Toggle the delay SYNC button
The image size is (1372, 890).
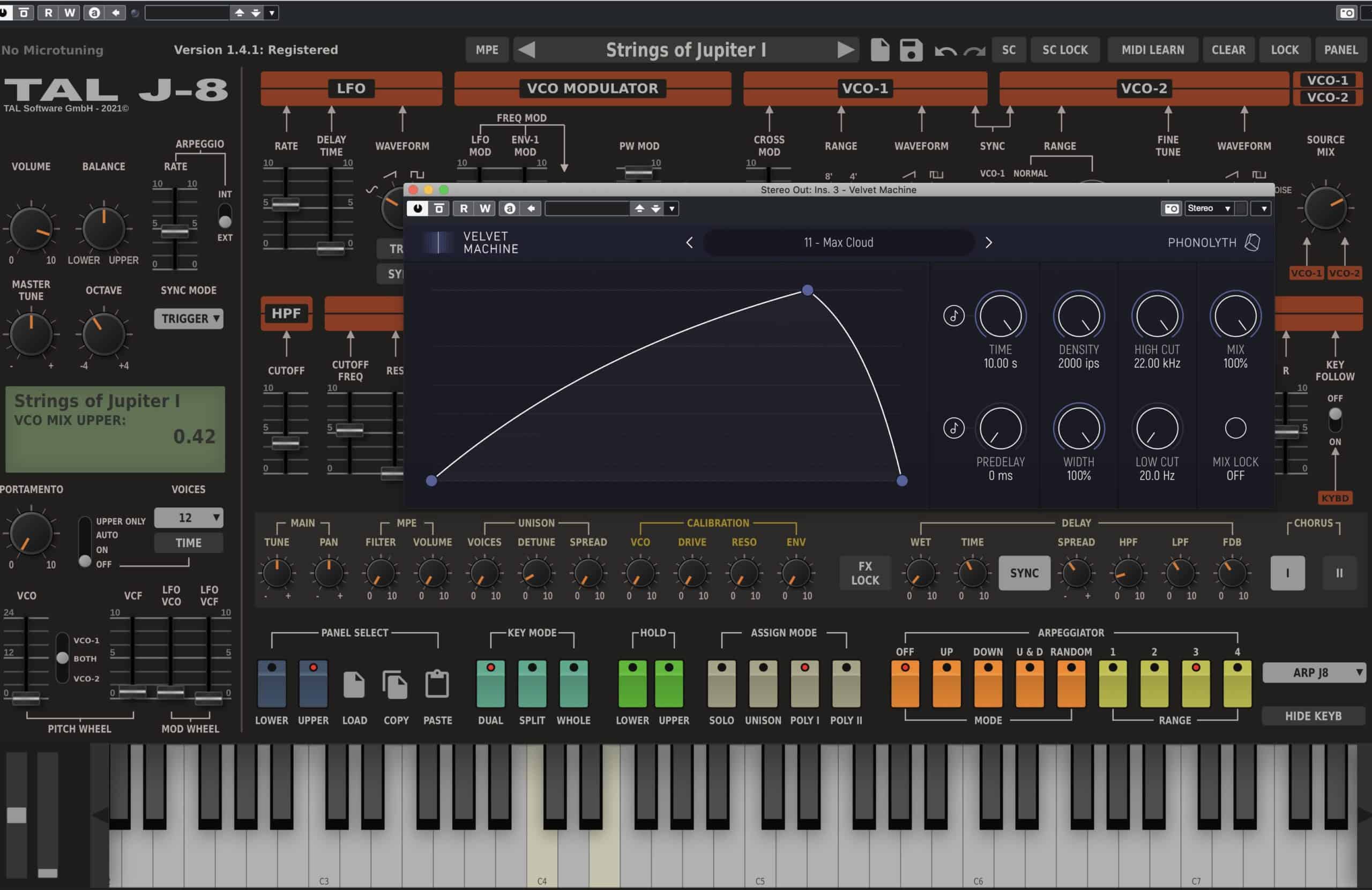tap(1024, 573)
